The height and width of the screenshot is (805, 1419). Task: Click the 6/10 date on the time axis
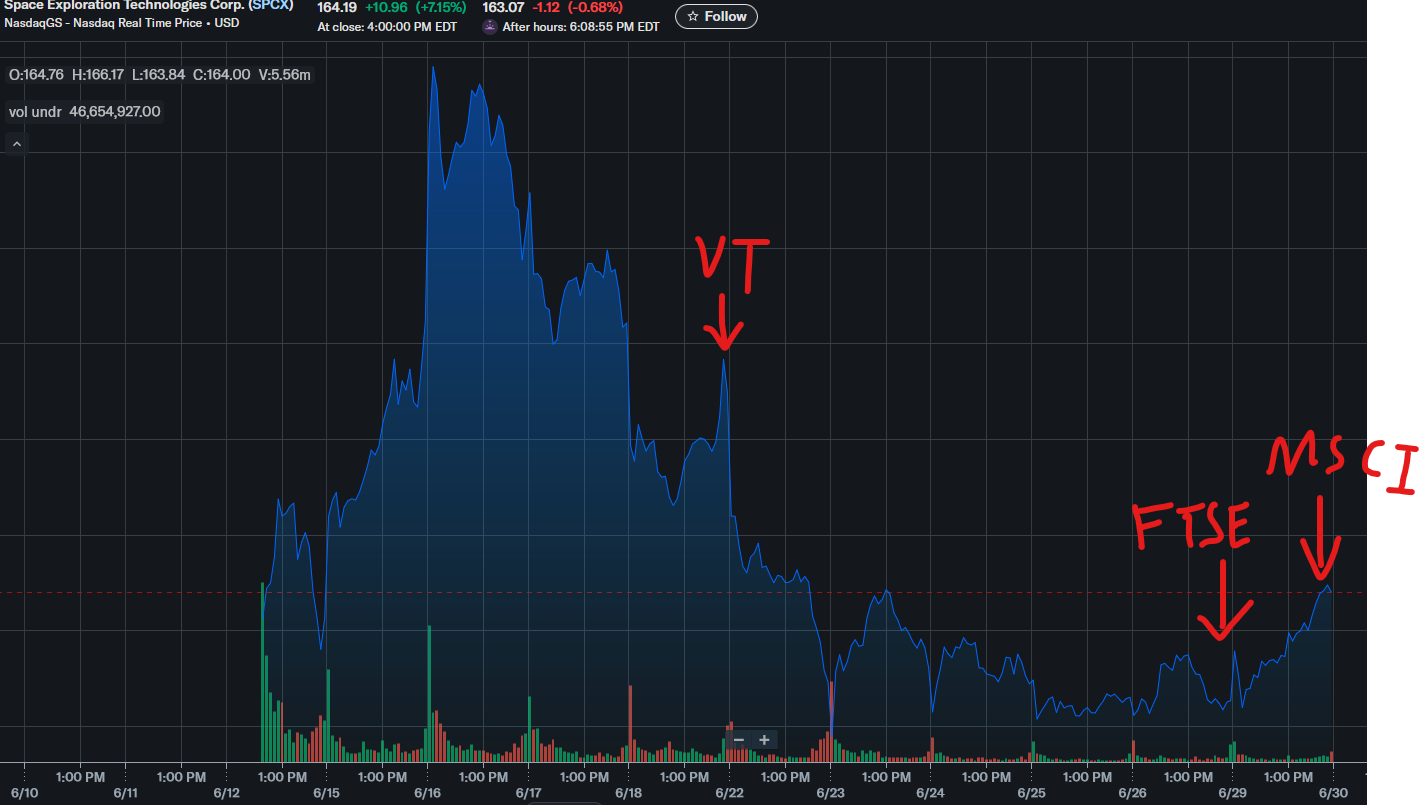point(24,793)
